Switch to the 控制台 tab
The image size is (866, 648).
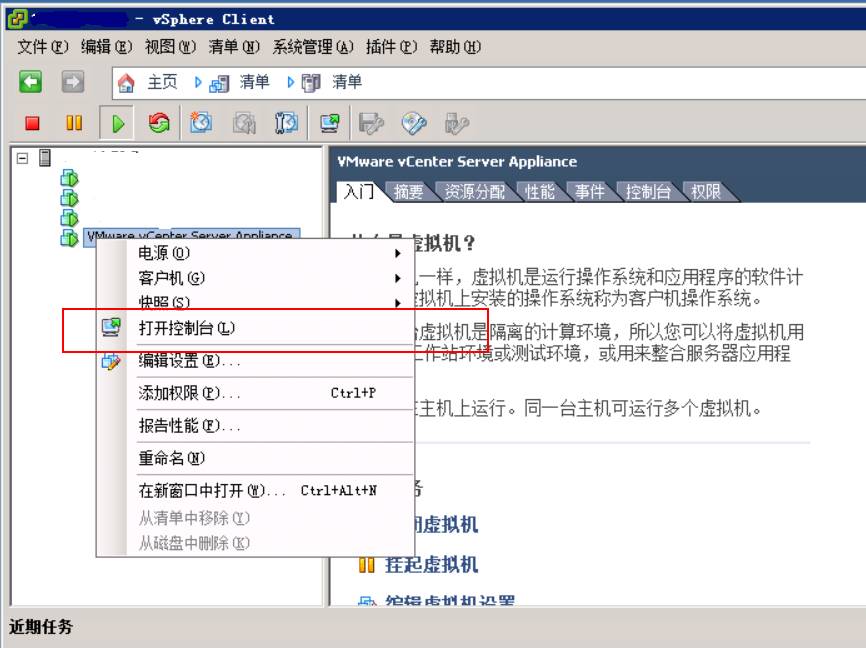click(x=648, y=192)
